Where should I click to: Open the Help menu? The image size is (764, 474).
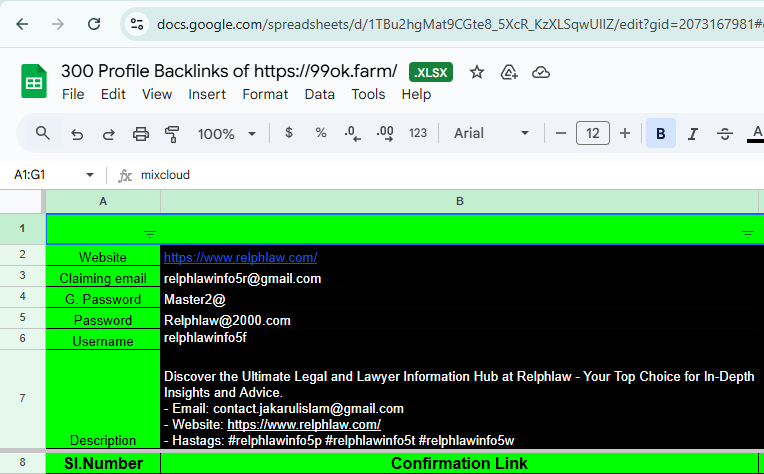(x=416, y=94)
